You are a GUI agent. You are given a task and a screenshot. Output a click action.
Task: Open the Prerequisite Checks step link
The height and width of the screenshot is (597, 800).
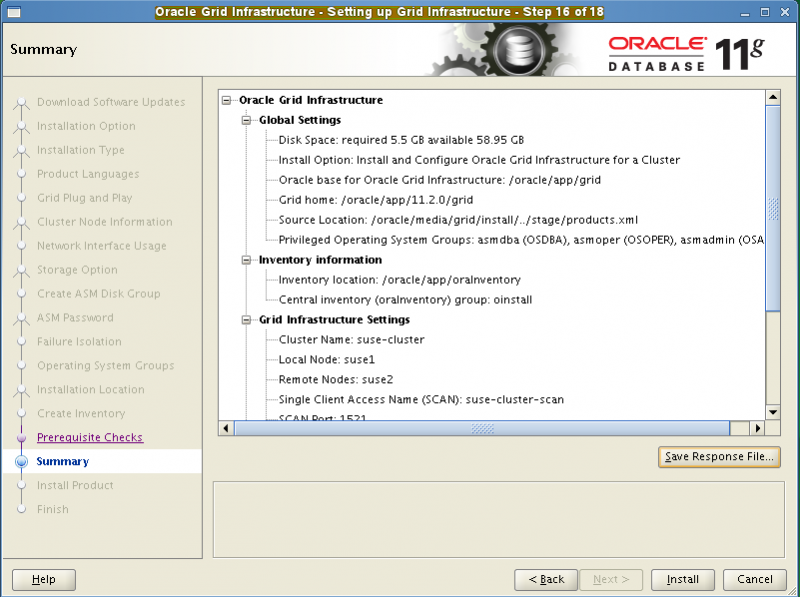(x=91, y=437)
